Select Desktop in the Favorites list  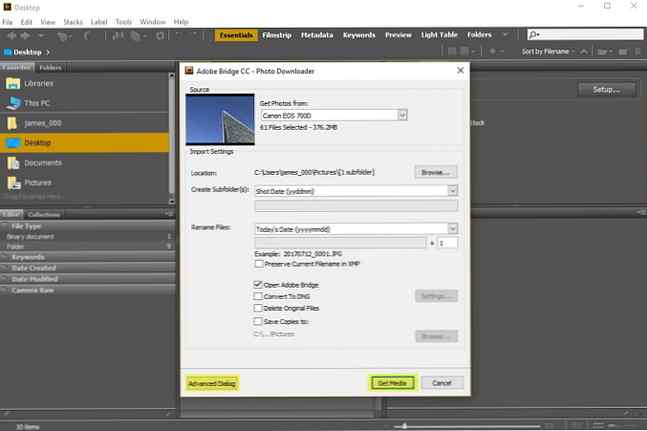[85, 143]
